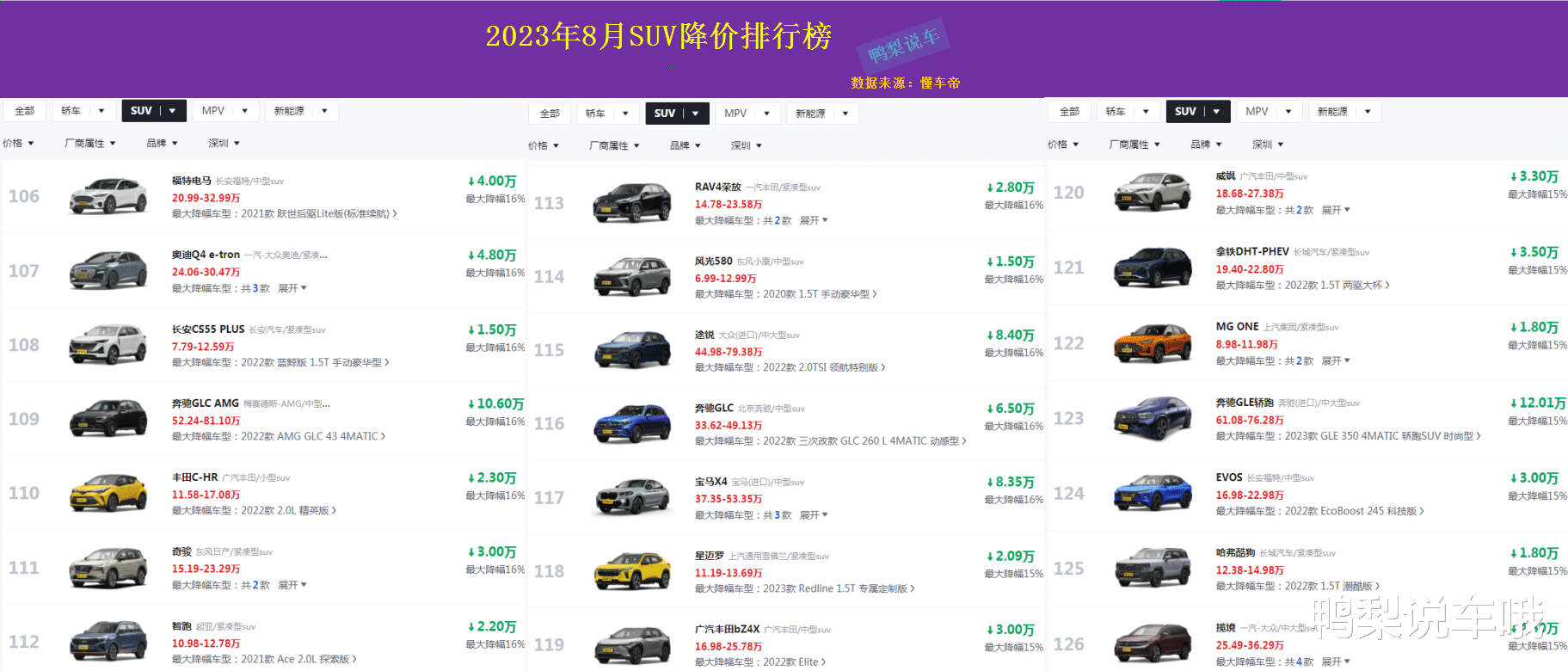
Task: Select the 全部 tab in right panel
Action: click(1069, 112)
